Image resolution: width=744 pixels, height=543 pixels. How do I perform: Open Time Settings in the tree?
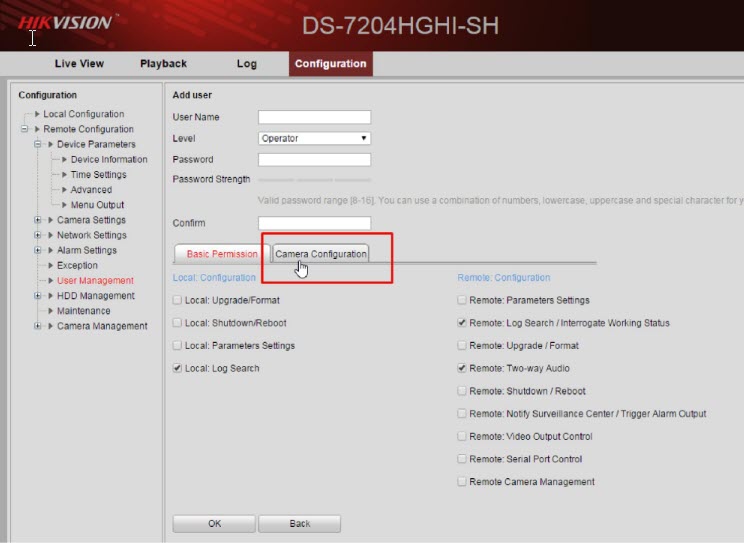(x=98, y=175)
